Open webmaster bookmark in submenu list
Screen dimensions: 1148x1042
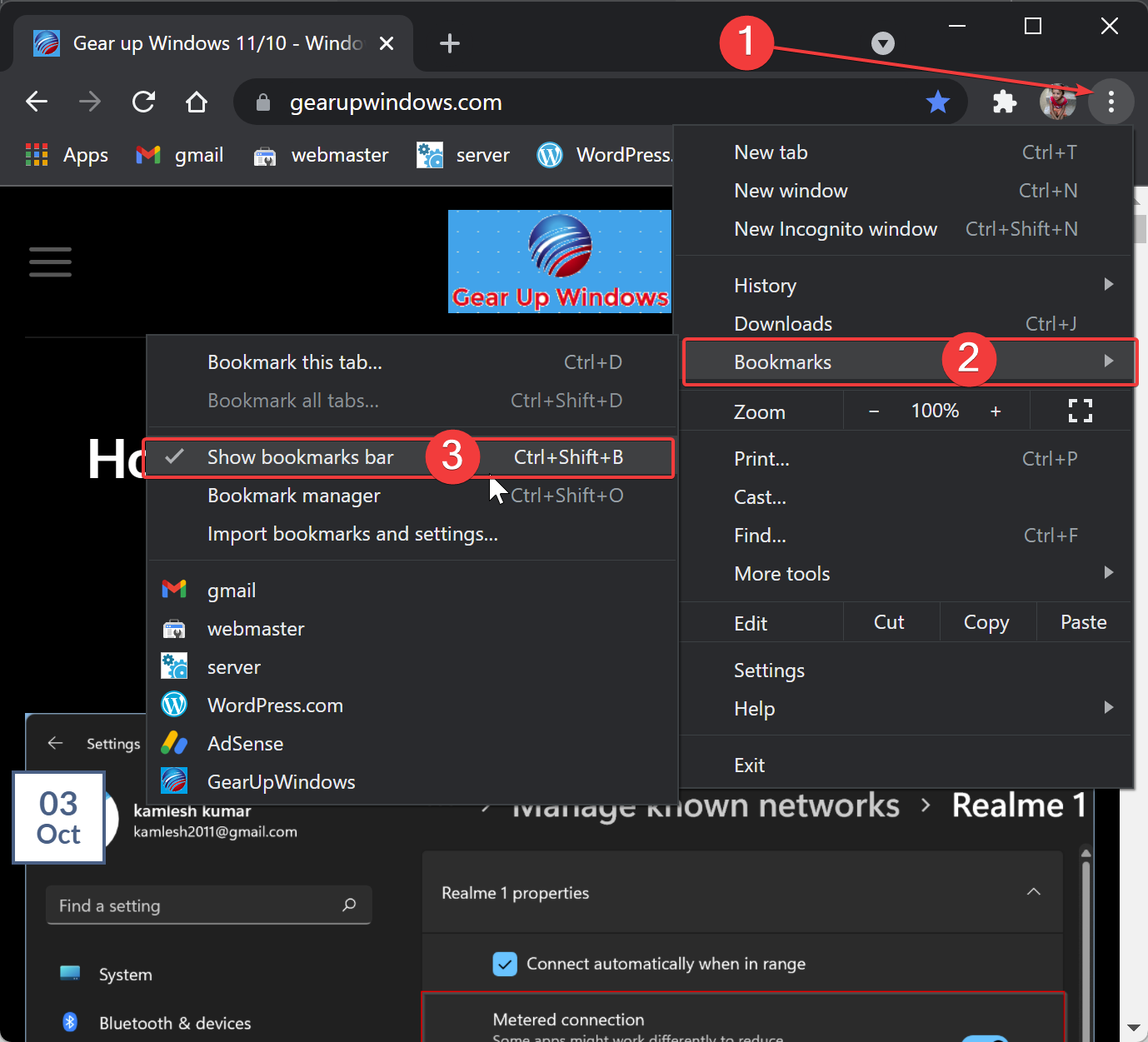pos(412,629)
